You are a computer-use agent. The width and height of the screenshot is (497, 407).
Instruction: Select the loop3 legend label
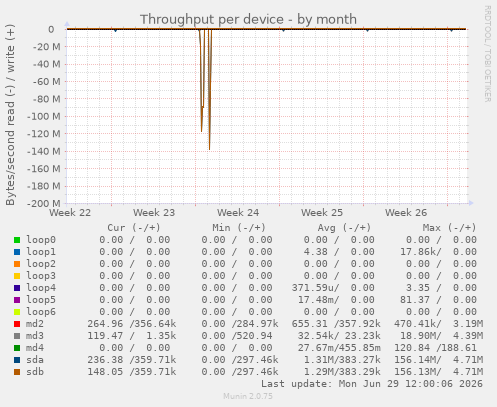pyautogui.click(x=41, y=276)
